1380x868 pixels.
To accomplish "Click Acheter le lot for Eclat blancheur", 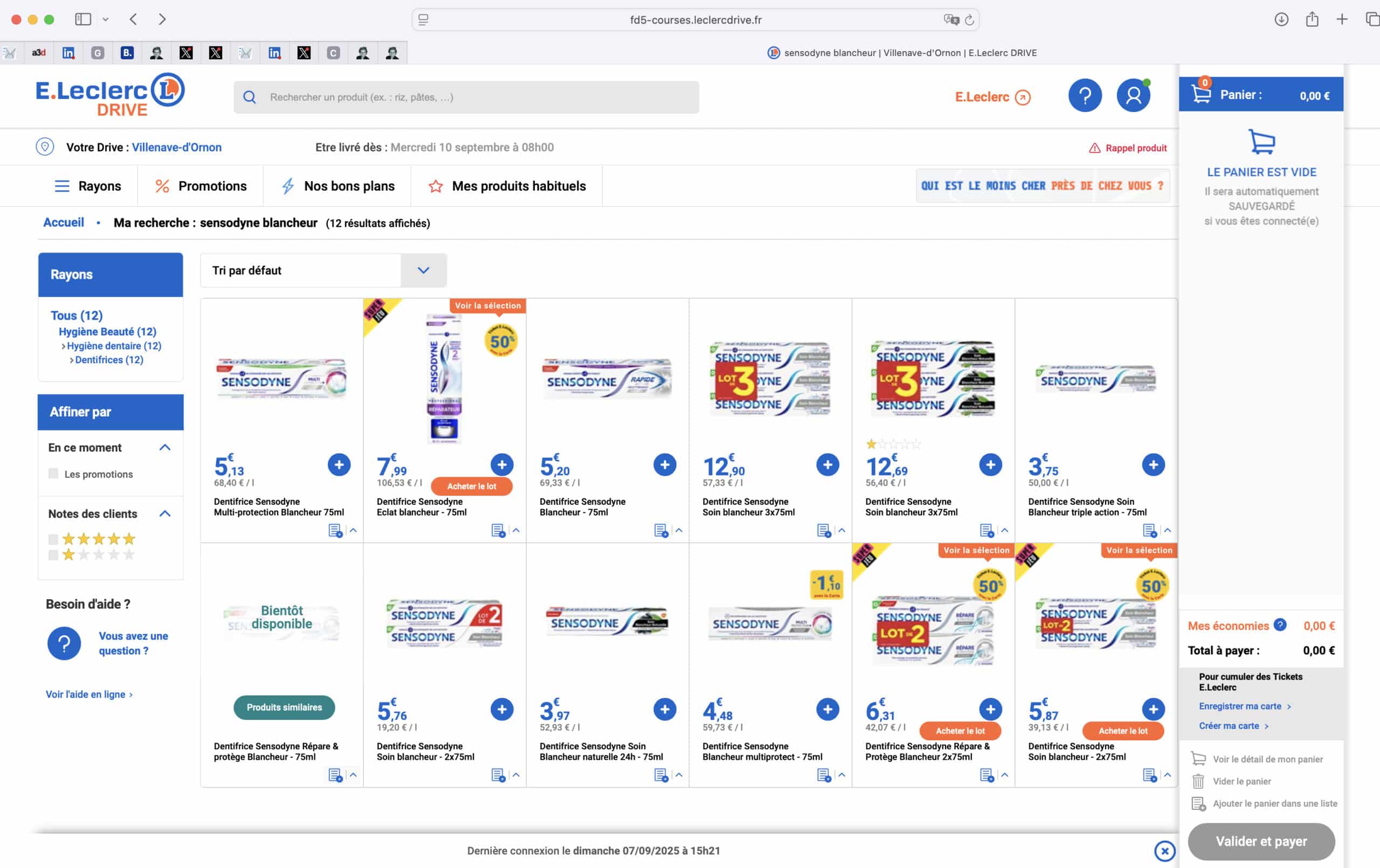I will tap(472, 486).
